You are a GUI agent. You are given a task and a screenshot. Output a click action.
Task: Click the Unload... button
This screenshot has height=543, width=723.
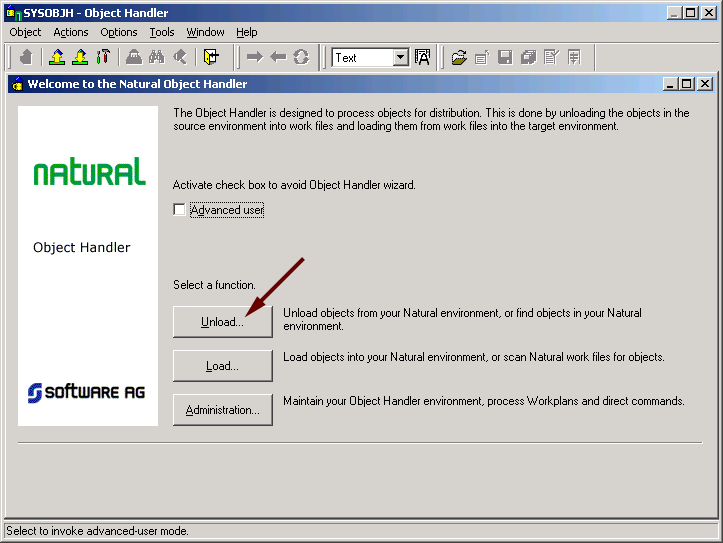[x=223, y=322]
